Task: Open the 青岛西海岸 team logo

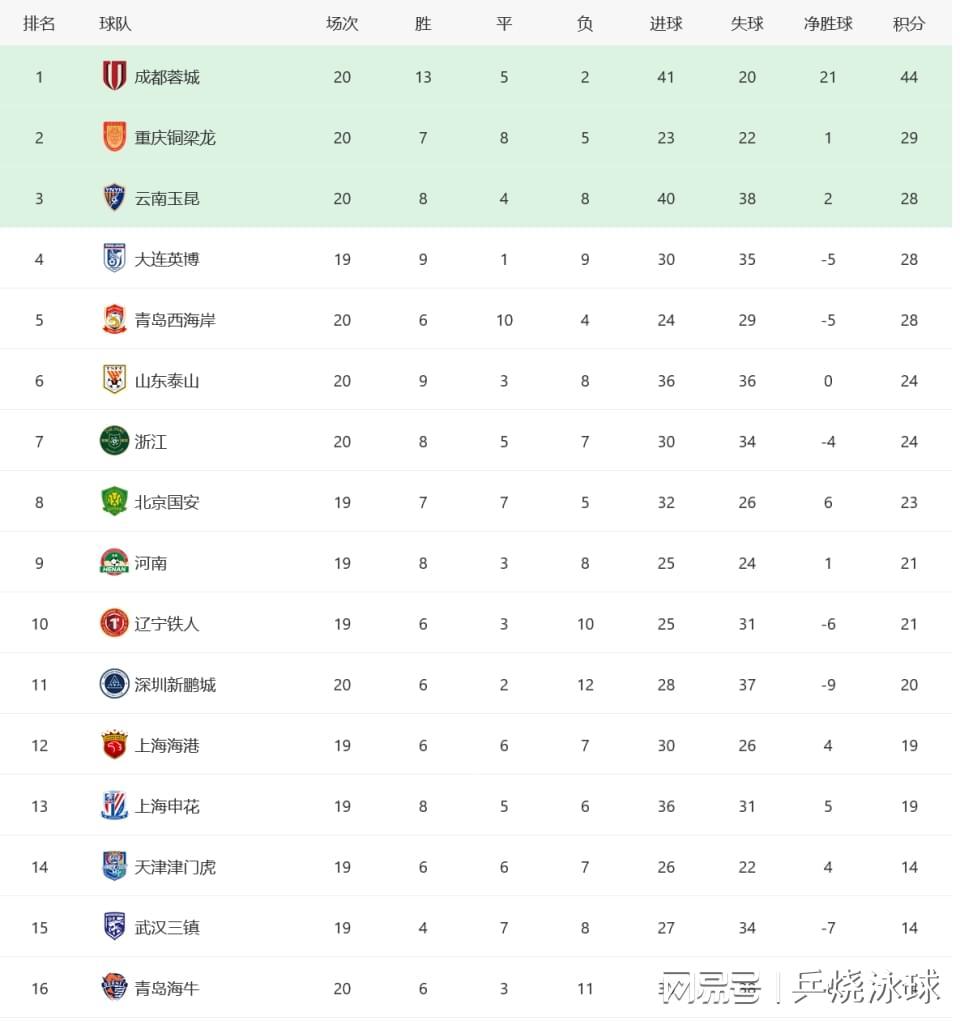Action: point(115,320)
